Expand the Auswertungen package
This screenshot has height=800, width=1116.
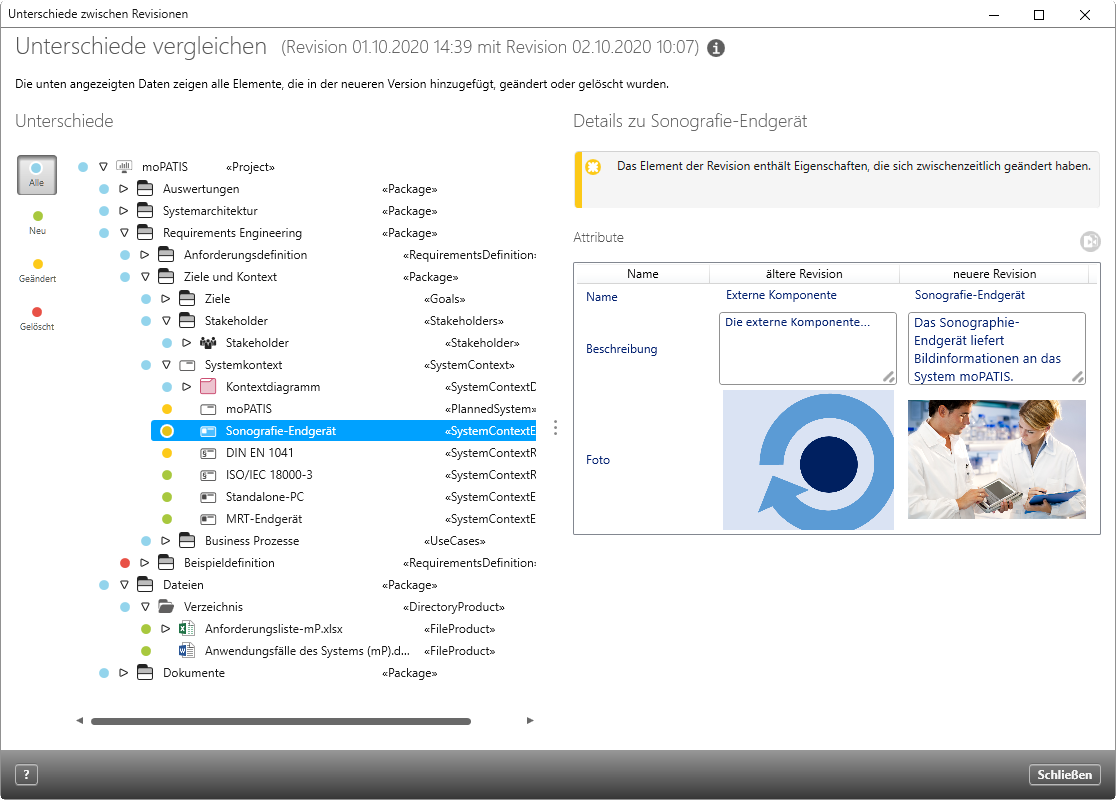point(124,189)
